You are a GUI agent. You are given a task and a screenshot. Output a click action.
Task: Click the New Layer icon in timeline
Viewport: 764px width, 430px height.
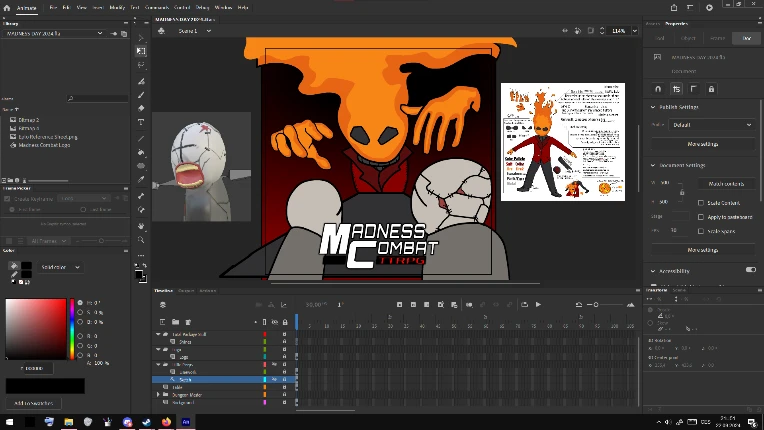[x=163, y=322]
